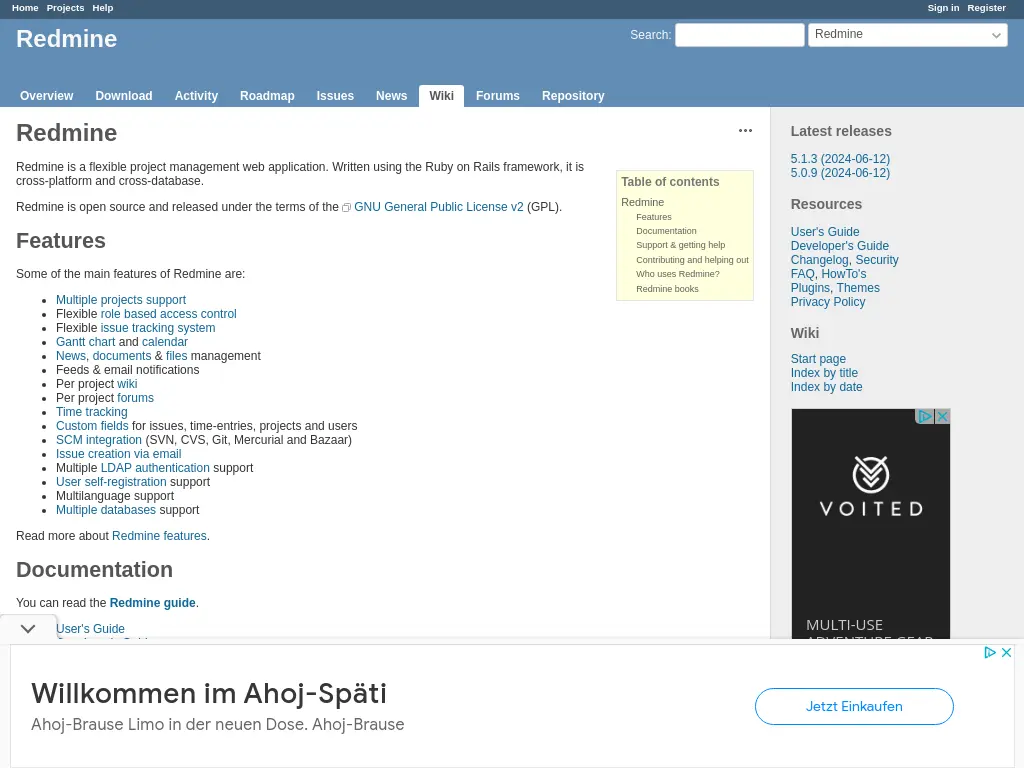Close the bottom Ahoj-Späti ad banner

[1006, 652]
